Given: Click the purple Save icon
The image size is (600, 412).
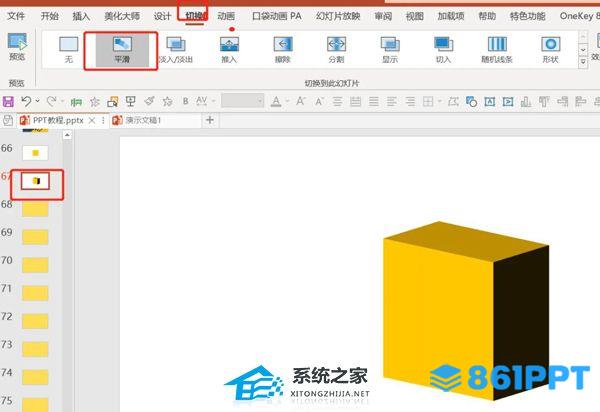Looking at the screenshot, I should 8,101.
